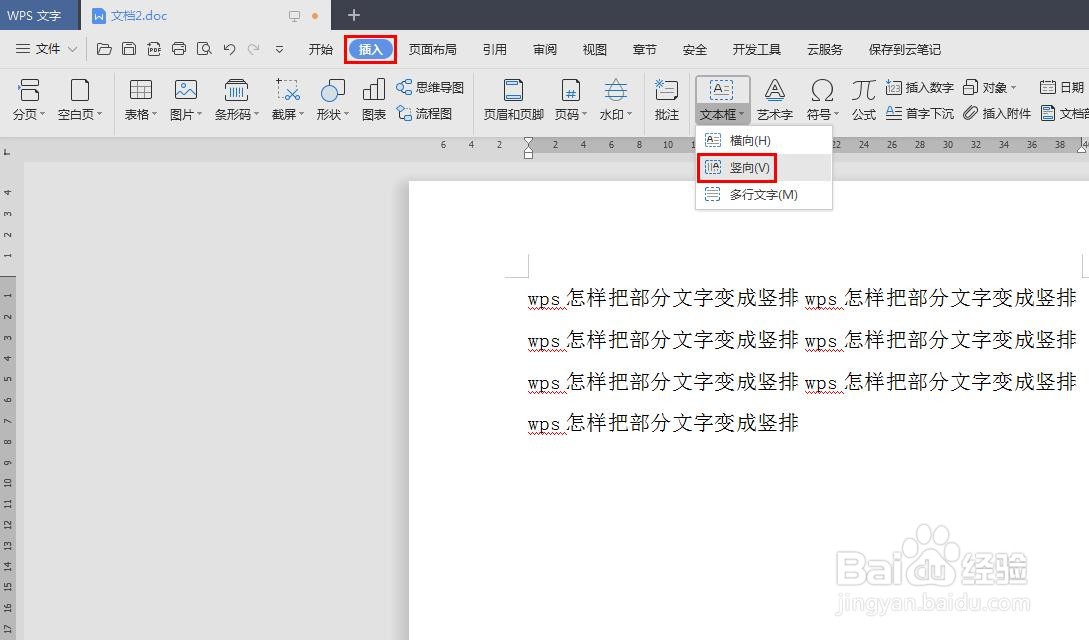Open the 页码 page number dropdown
This screenshot has height=640, width=1089.
click(571, 99)
